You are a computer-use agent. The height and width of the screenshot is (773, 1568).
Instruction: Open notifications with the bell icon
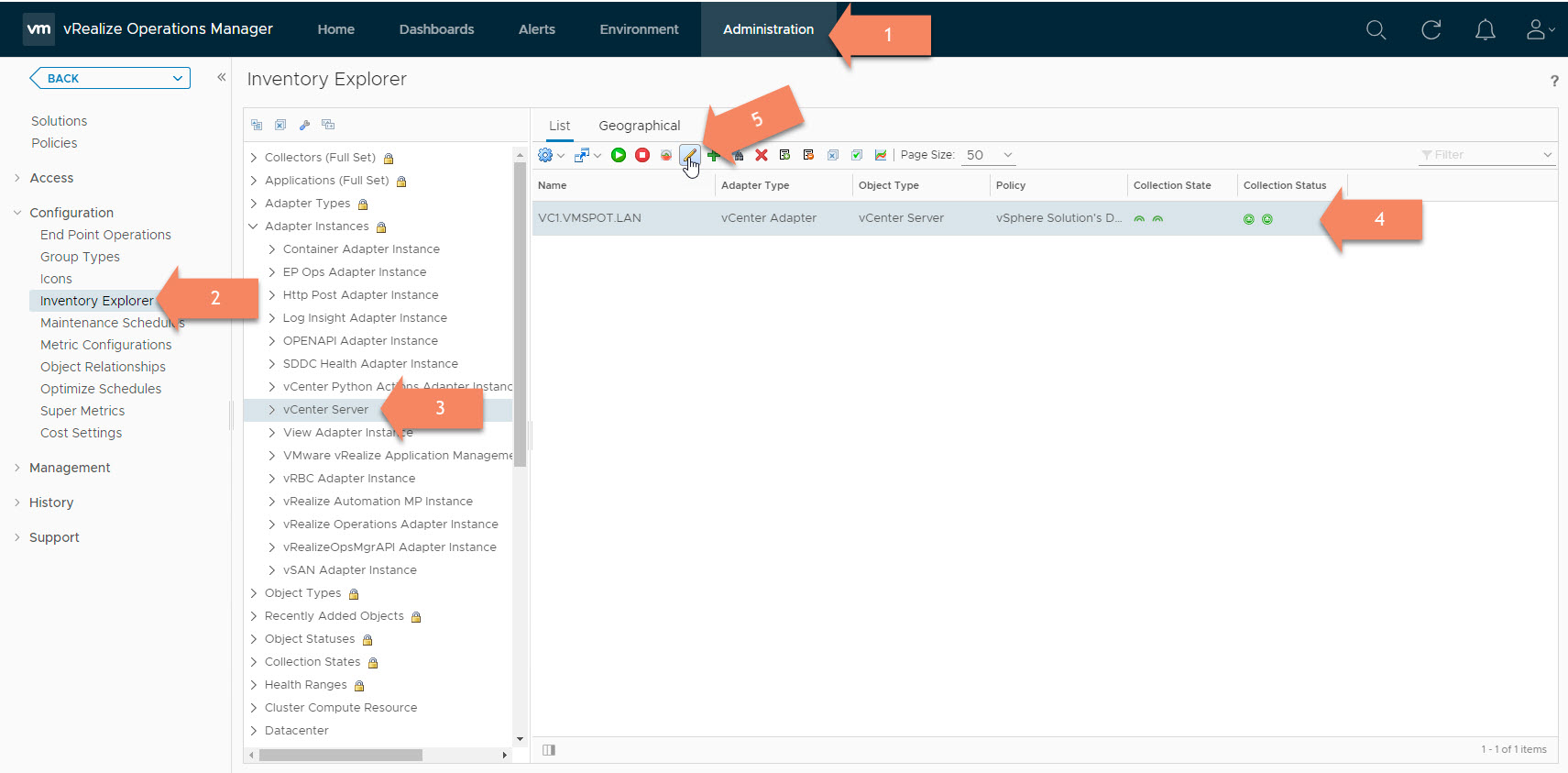coord(1486,29)
